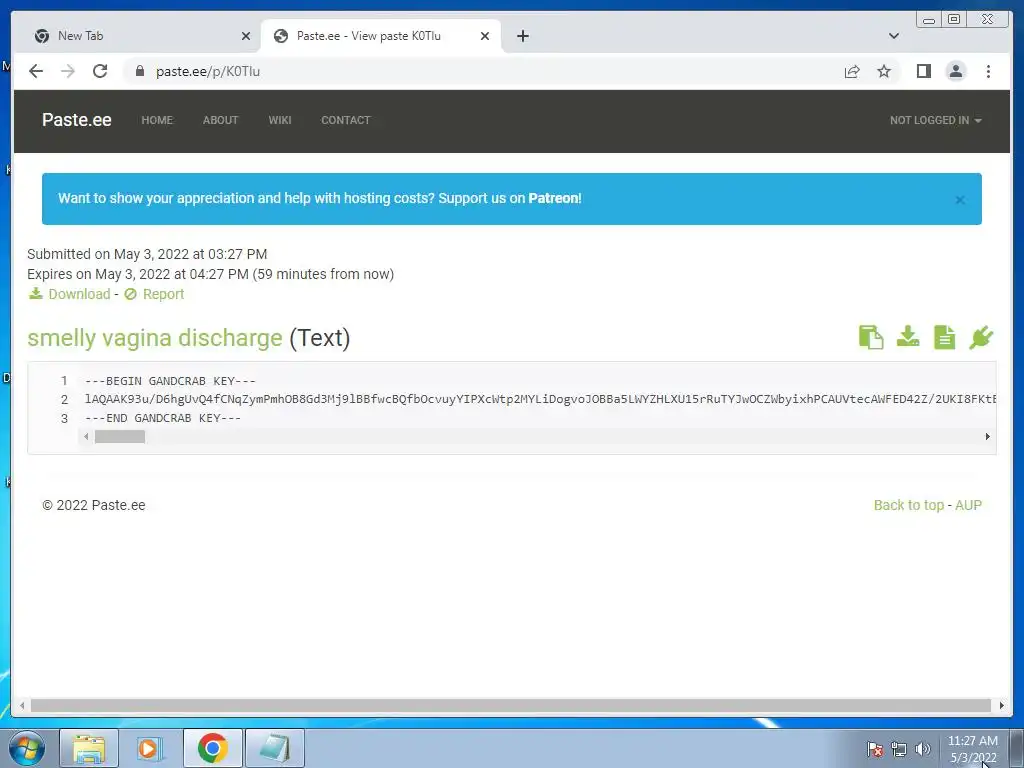Open the Chrome profile avatar
The height and width of the screenshot is (768, 1024).
(x=955, y=71)
